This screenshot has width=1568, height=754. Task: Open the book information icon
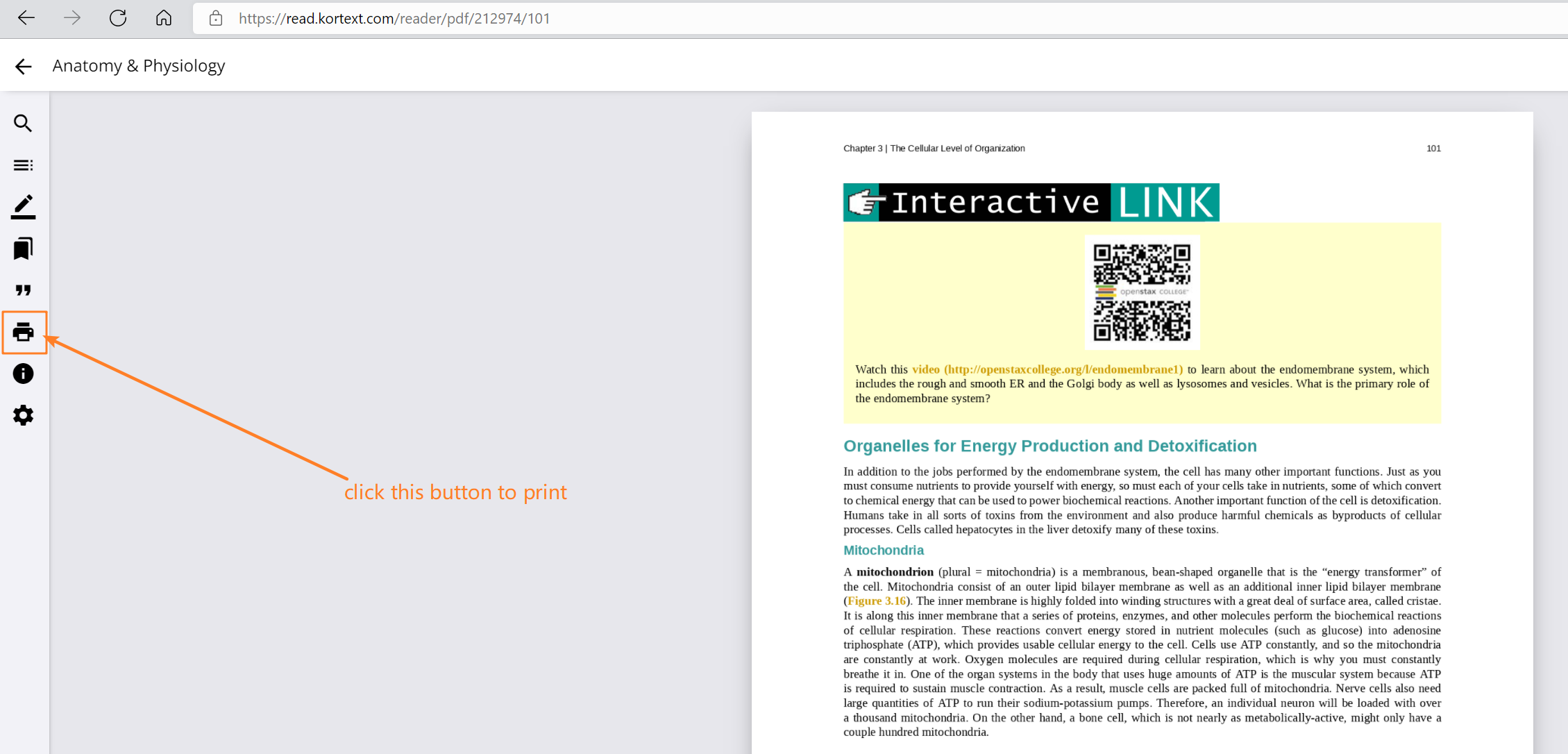[x=23, y=374]
